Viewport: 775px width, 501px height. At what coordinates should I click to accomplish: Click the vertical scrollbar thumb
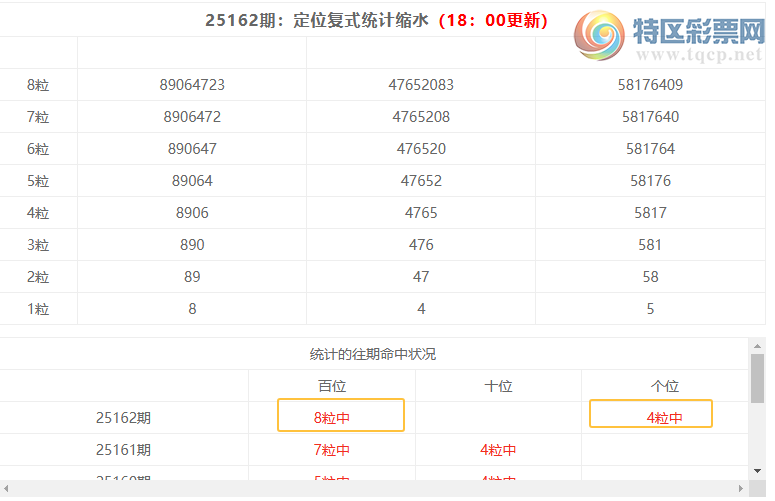click(x=757, y=378)
